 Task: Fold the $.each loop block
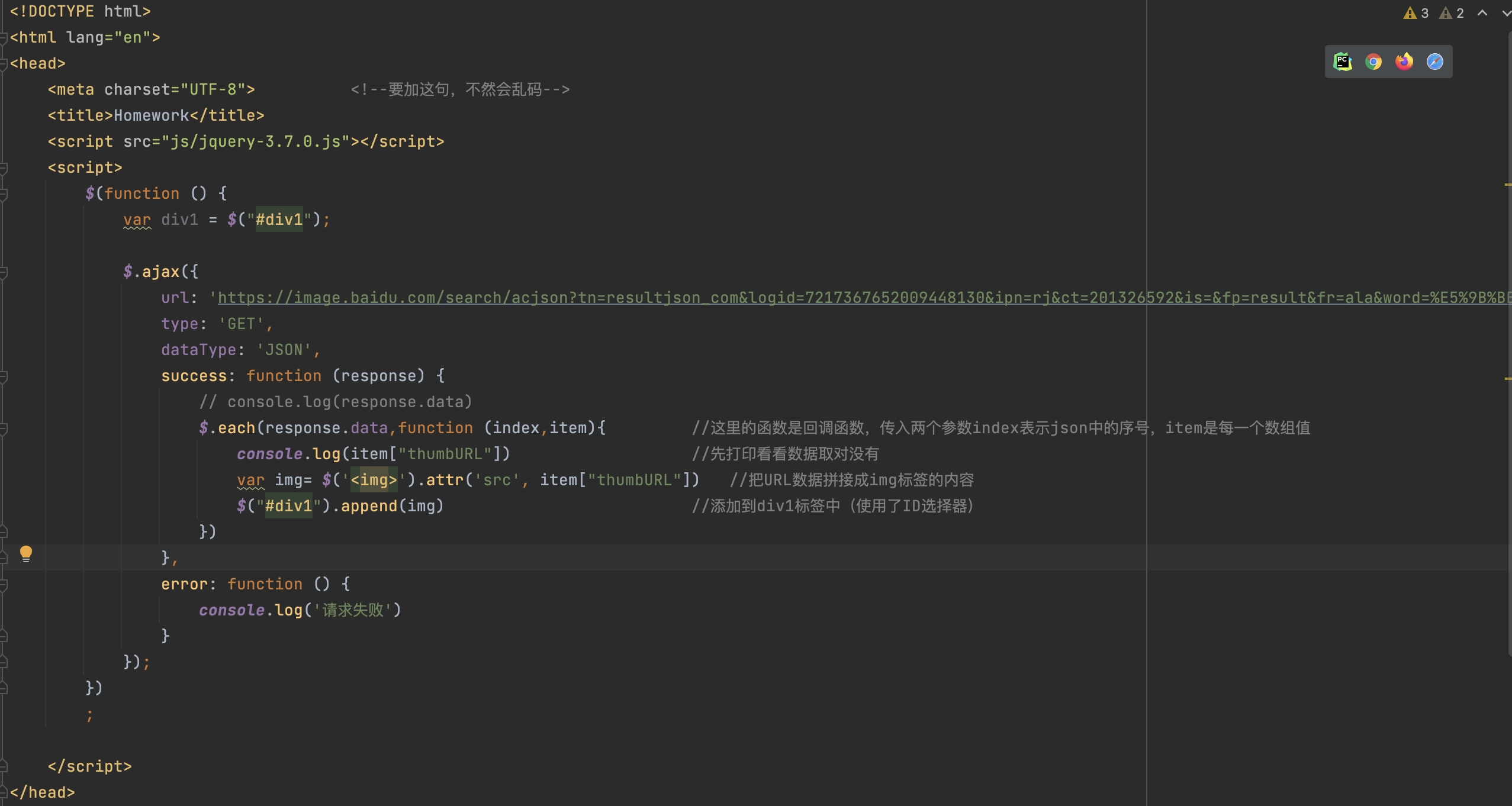pyautogui.click(x=4, y=428)
